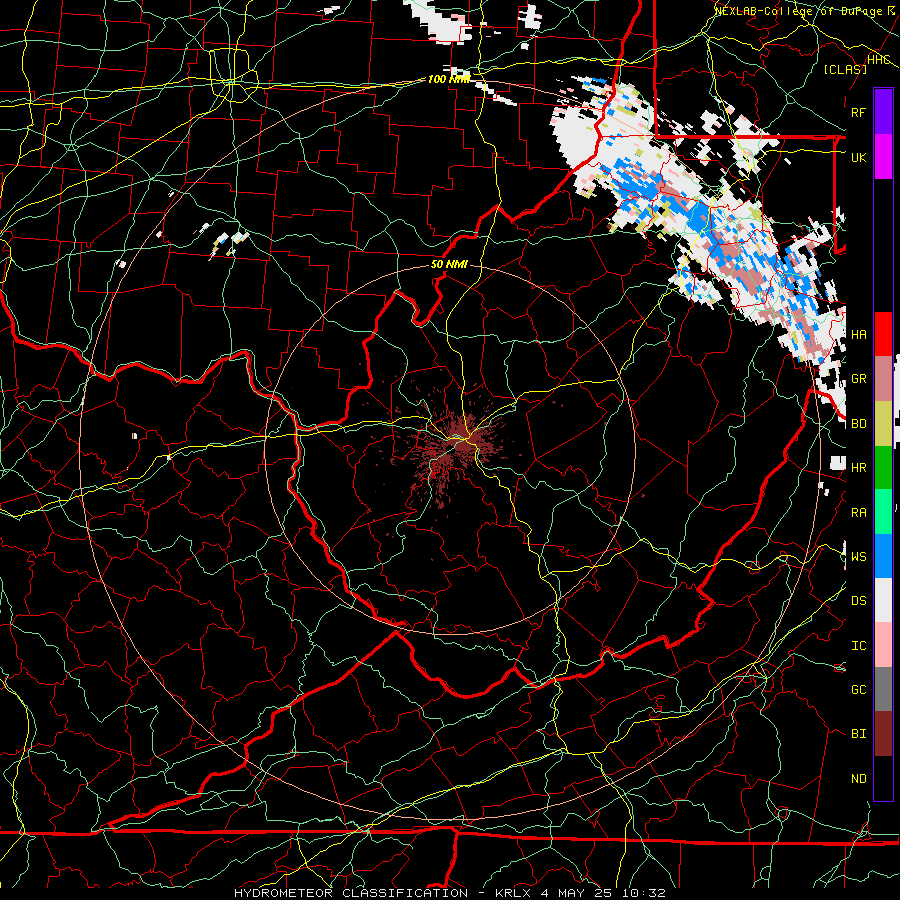Click the mint green RA legend swatch
The width and height of the screenshot is (900, 900).
(883, 512)
